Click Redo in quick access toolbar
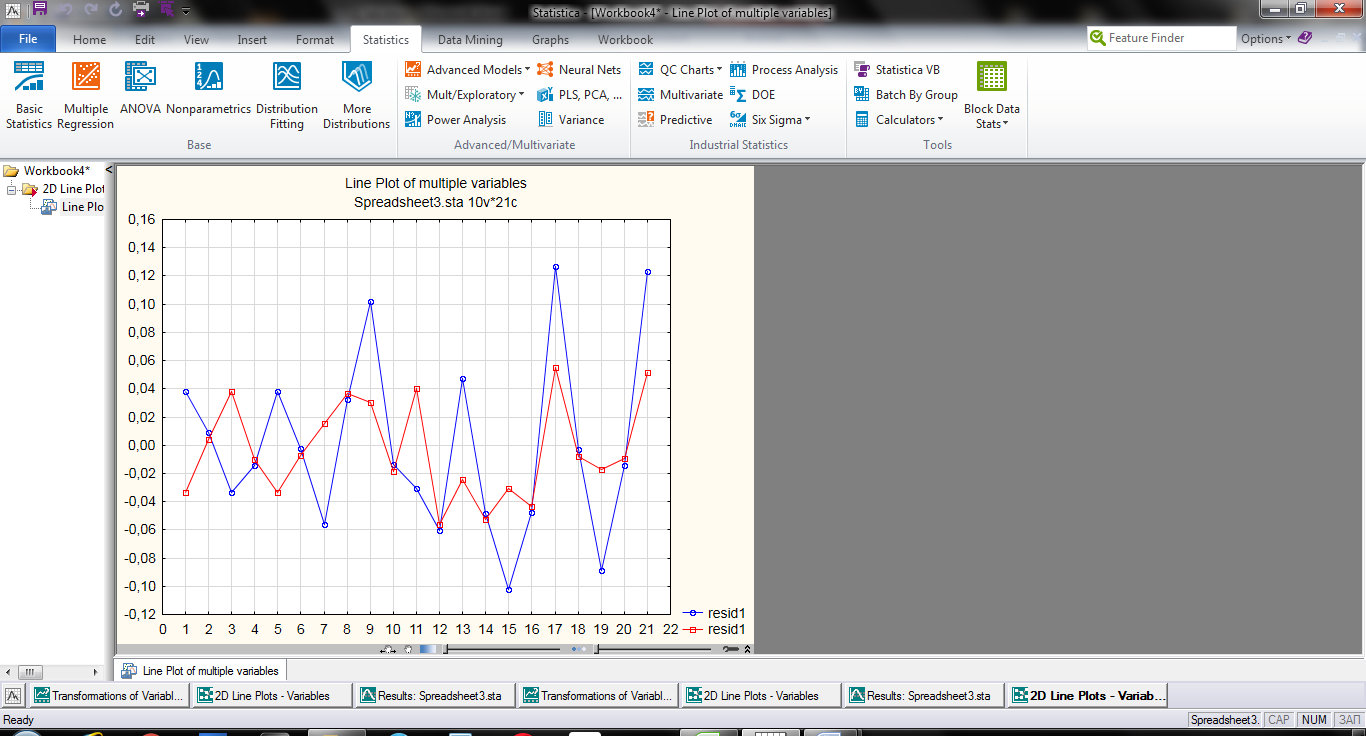The width and height of the screenshot is (1366, 736). coord(91,10)
